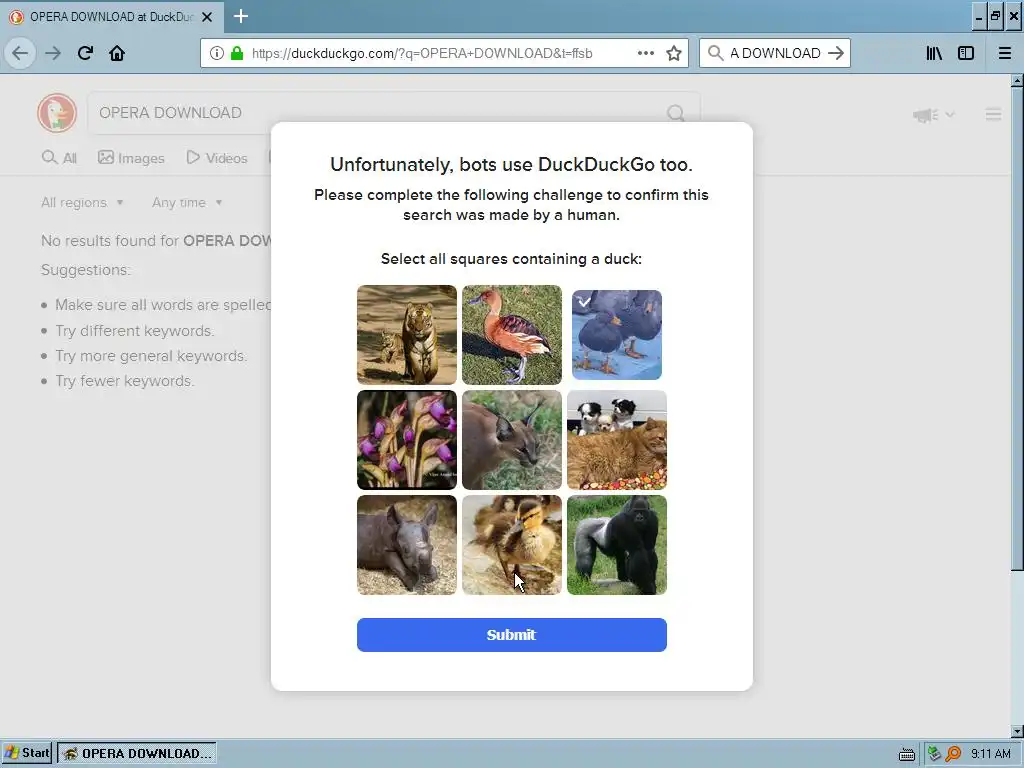Click the browser forward arrow
This screenshot has height=768, width=1024.
[53, 53]
